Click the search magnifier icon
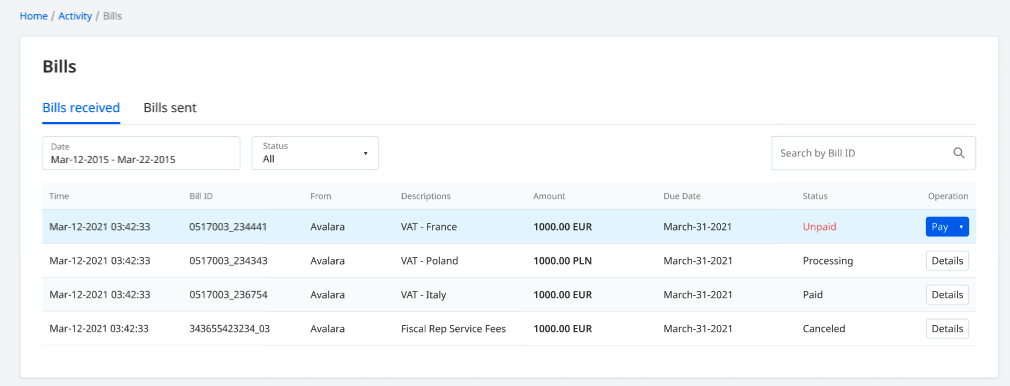 [x=958, y=153]
